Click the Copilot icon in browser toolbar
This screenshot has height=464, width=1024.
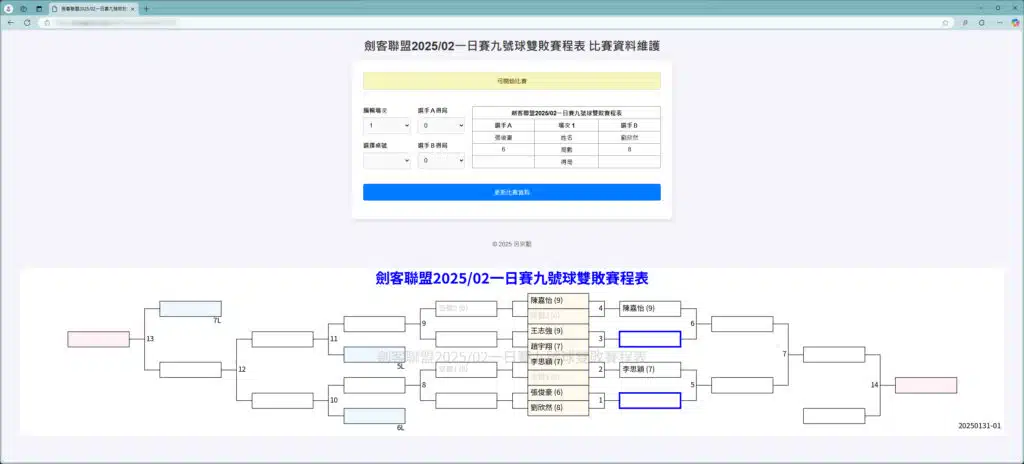click(1016, 22)
